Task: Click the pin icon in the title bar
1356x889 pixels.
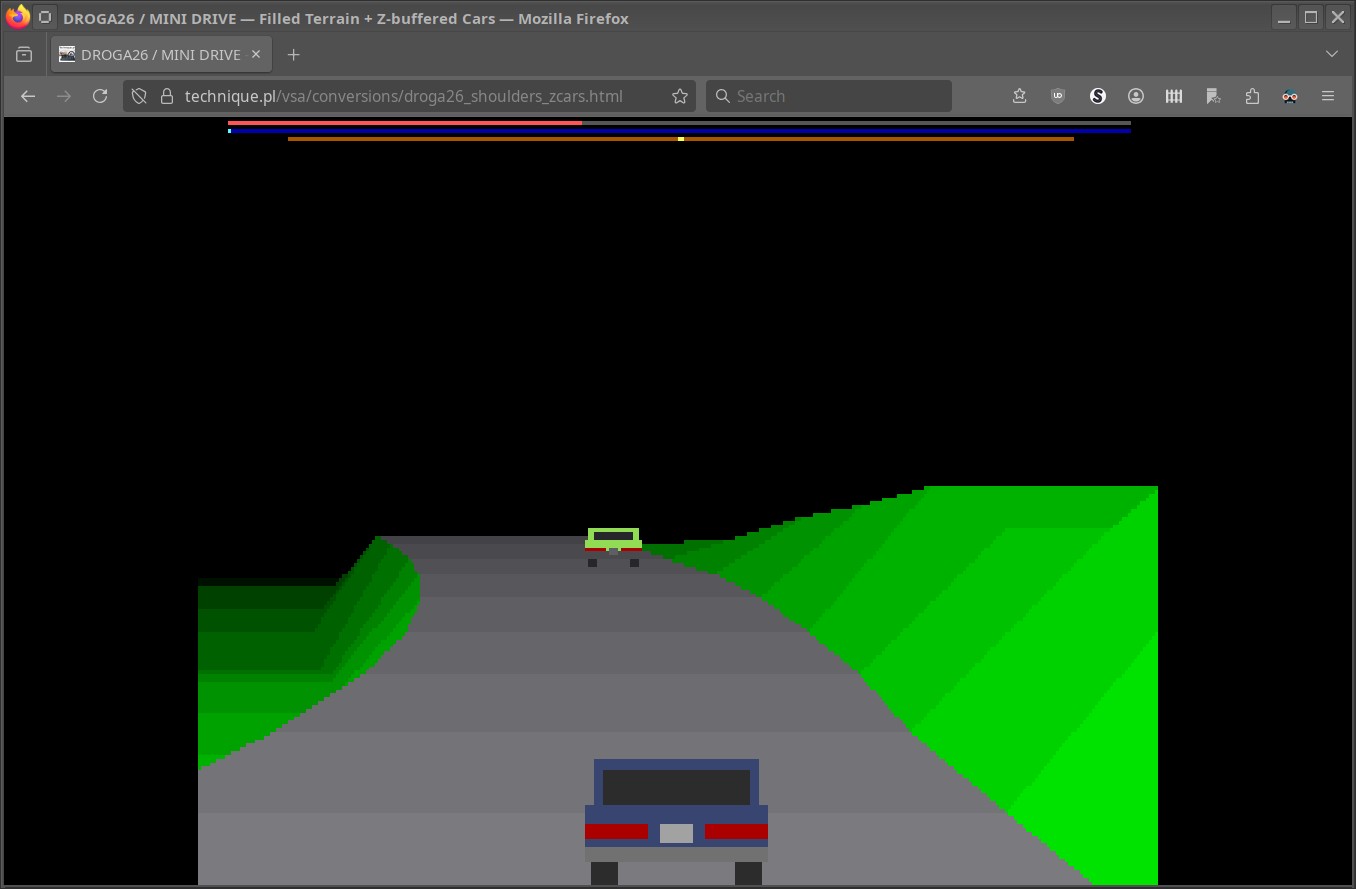Action: coord(45,17)
